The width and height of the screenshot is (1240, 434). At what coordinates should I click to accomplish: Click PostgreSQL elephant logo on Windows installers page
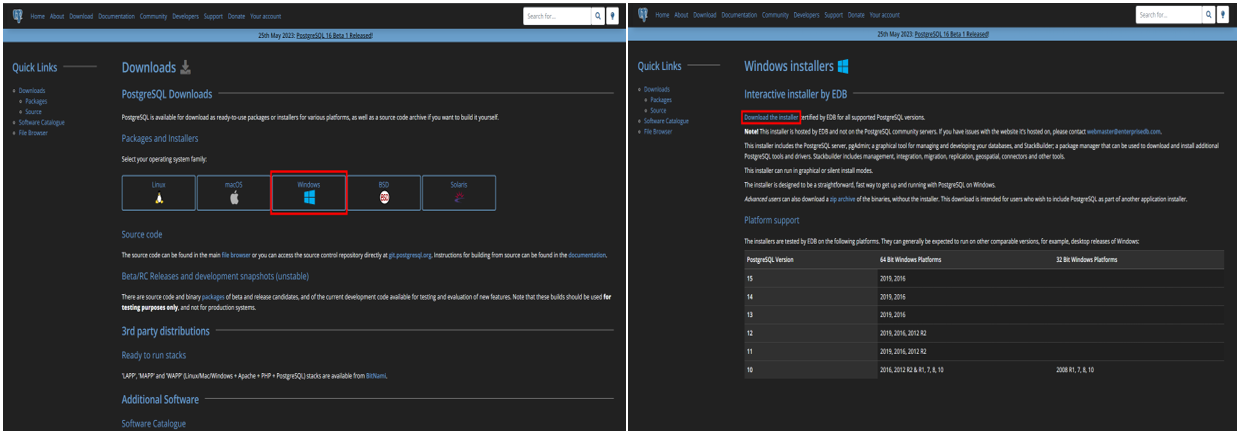[641, 15]
